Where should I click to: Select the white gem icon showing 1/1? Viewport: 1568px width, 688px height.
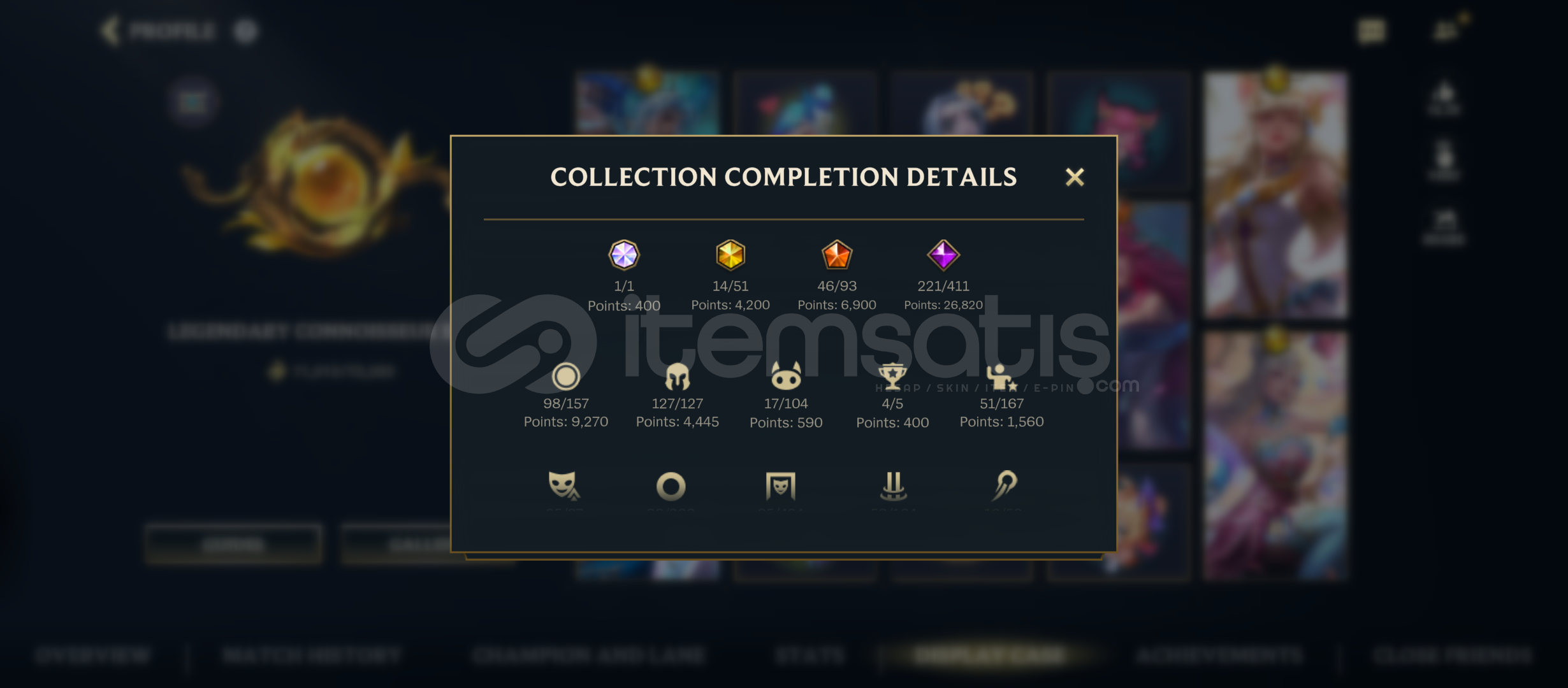(624, 255)
